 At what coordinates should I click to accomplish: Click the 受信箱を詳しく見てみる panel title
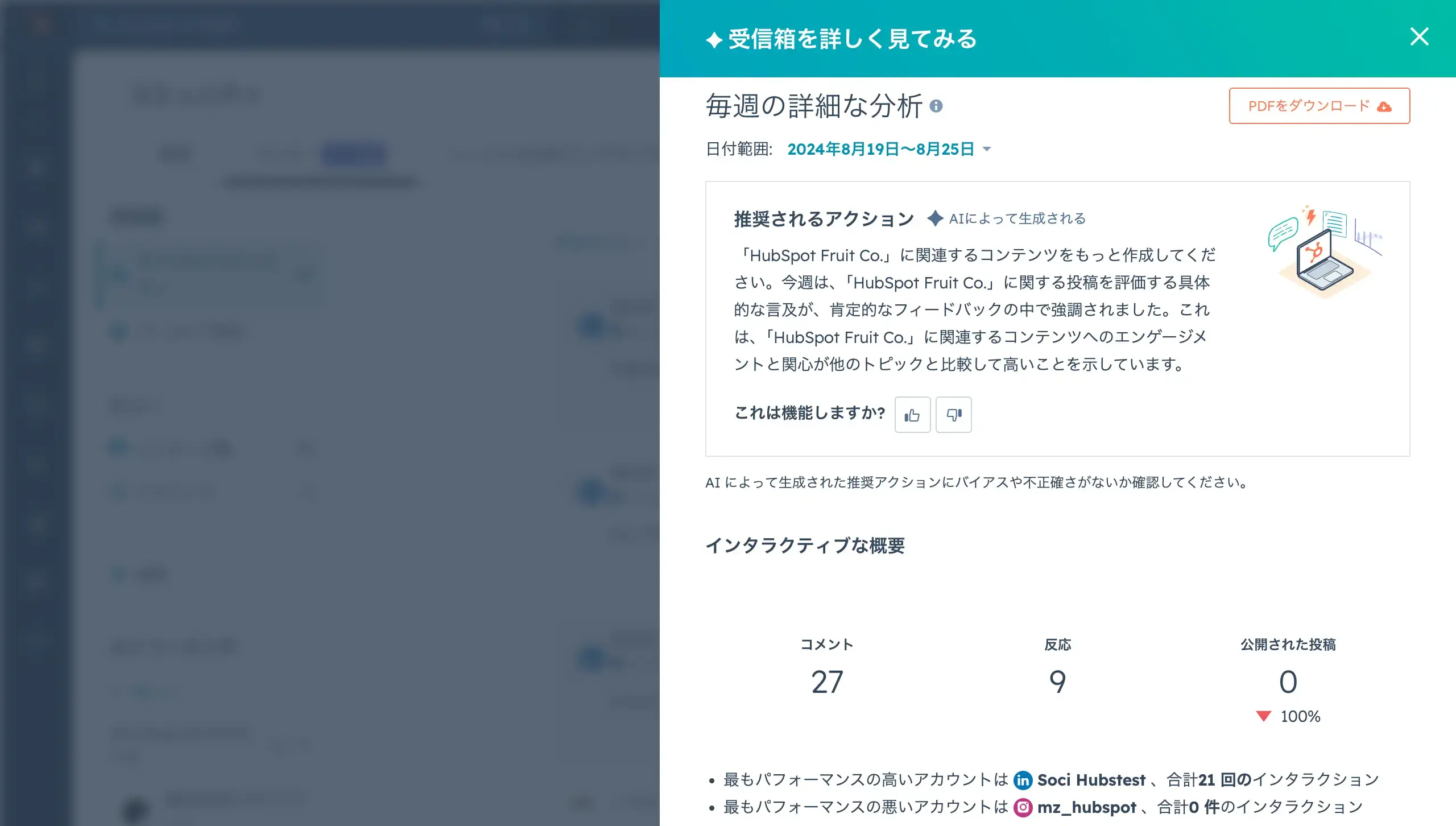tap(853, 39)
